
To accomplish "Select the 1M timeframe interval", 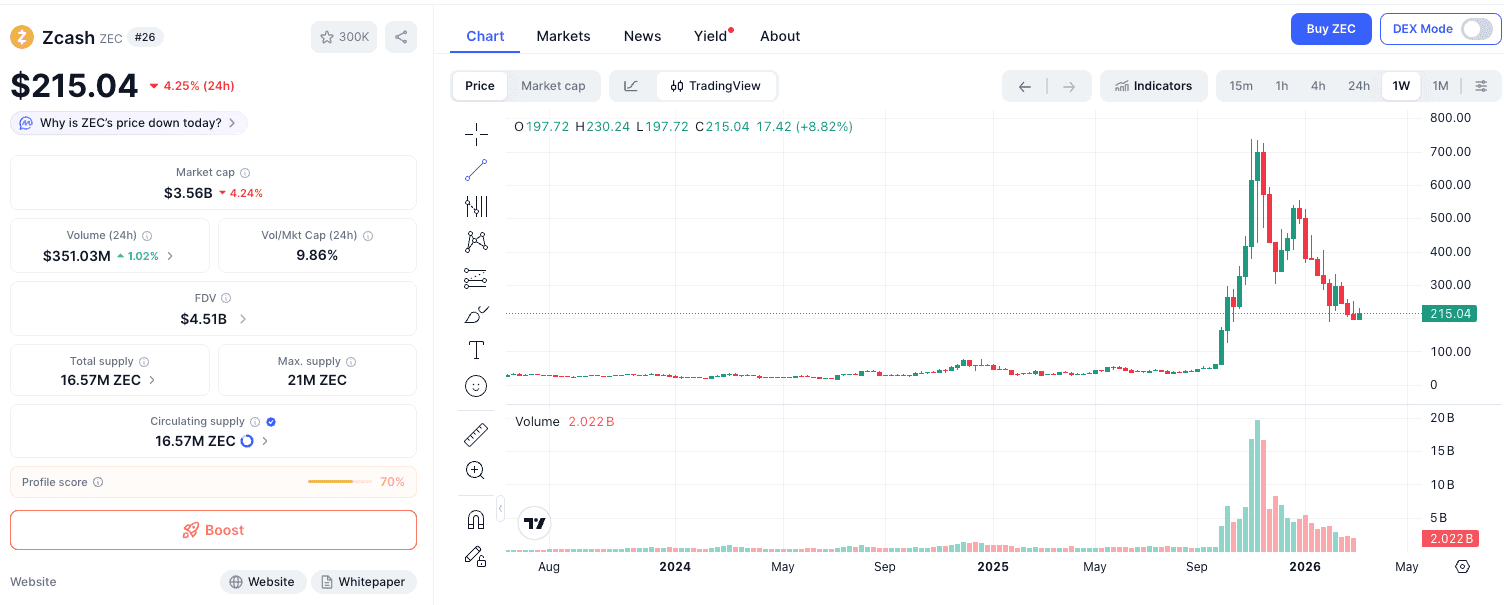I will 1440,86.
